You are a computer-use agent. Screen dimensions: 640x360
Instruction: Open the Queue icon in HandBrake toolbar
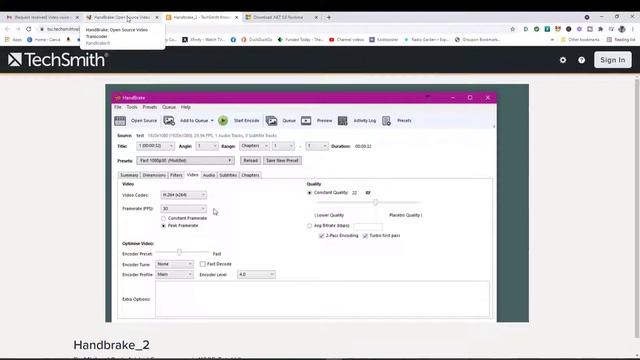click(271, 121)
